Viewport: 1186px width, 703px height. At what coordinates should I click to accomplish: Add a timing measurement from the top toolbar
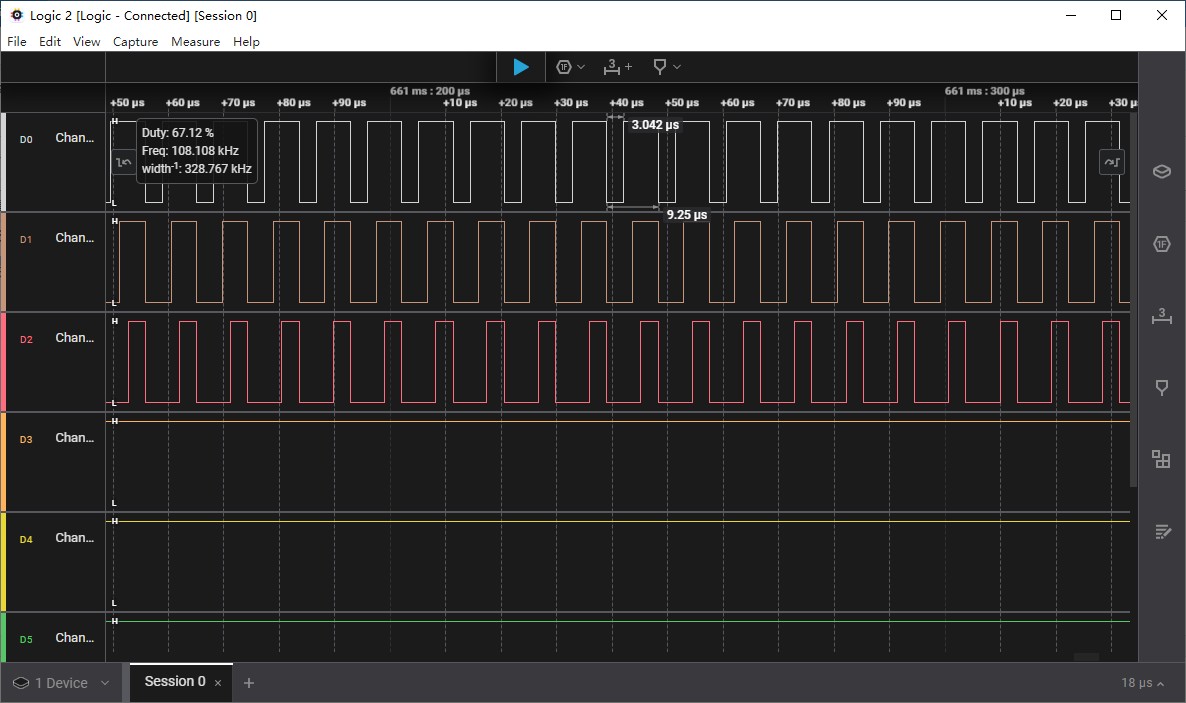point(617,67)
